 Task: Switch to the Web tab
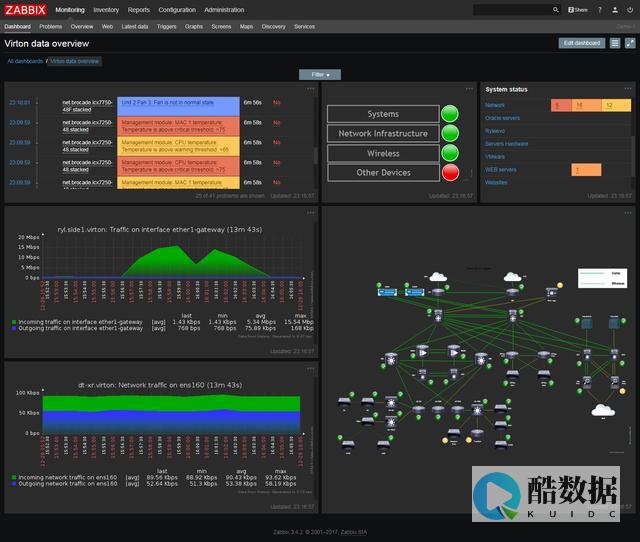click(x=107, y=27)
